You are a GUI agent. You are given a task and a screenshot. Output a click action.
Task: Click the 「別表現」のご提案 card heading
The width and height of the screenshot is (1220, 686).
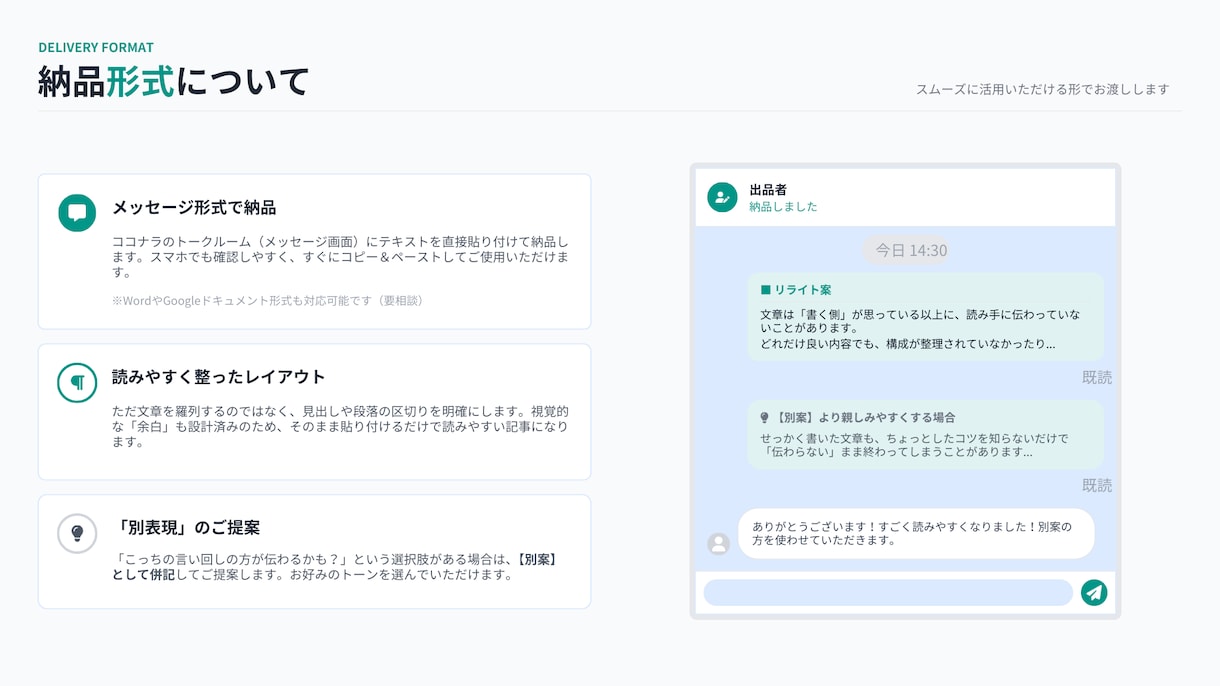pos(186,528)
